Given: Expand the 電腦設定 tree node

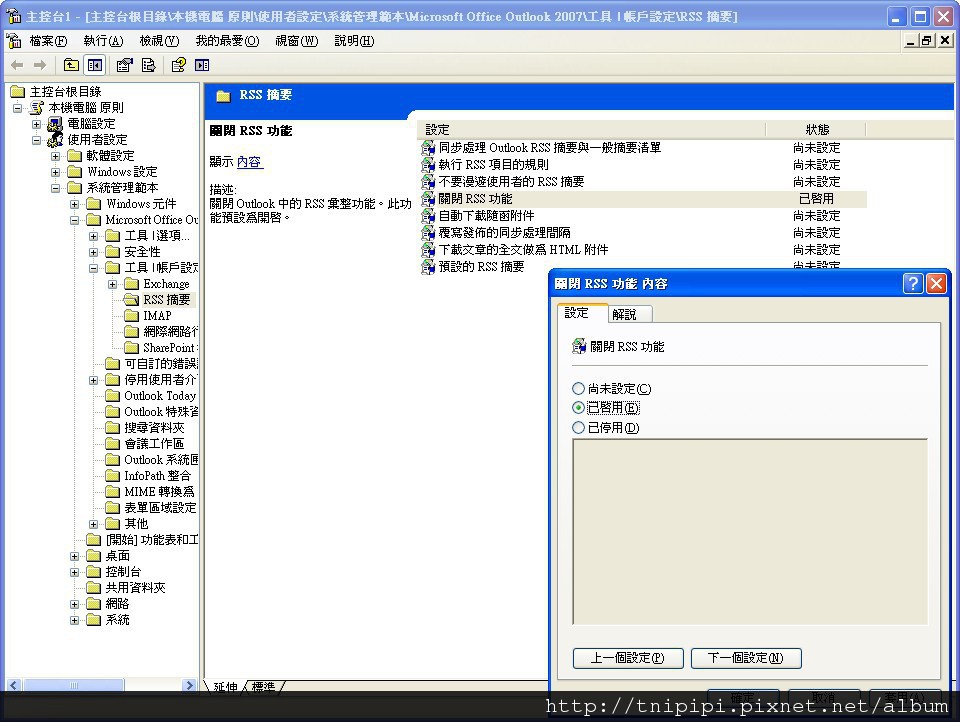Looking at the screenshot, I should coord(37,124).
